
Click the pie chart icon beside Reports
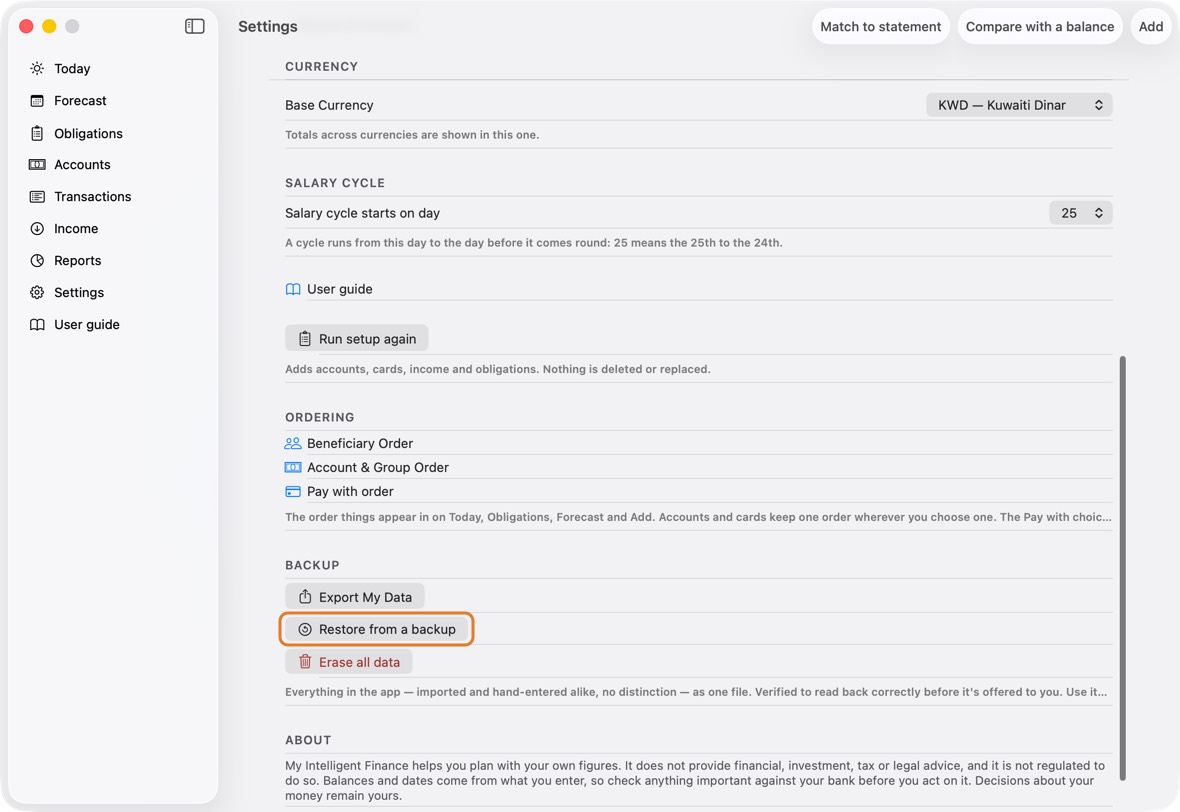click(x=37, y=260)
